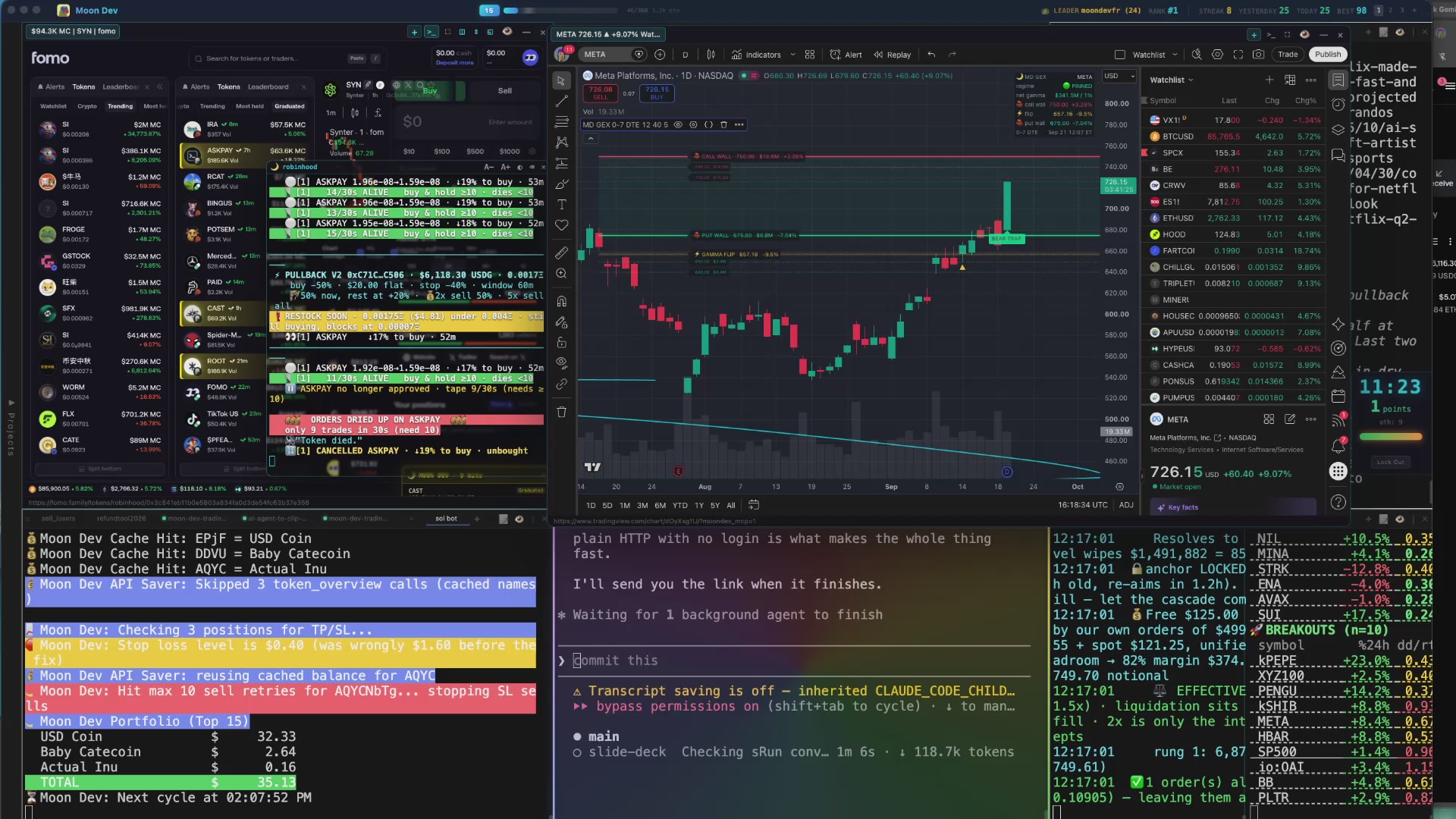Image resolution: width=1456 pixels, height=819 pixels.
Task: Toggle ADJ adjusted data at chart bottom
Action: pos(1126,505)
